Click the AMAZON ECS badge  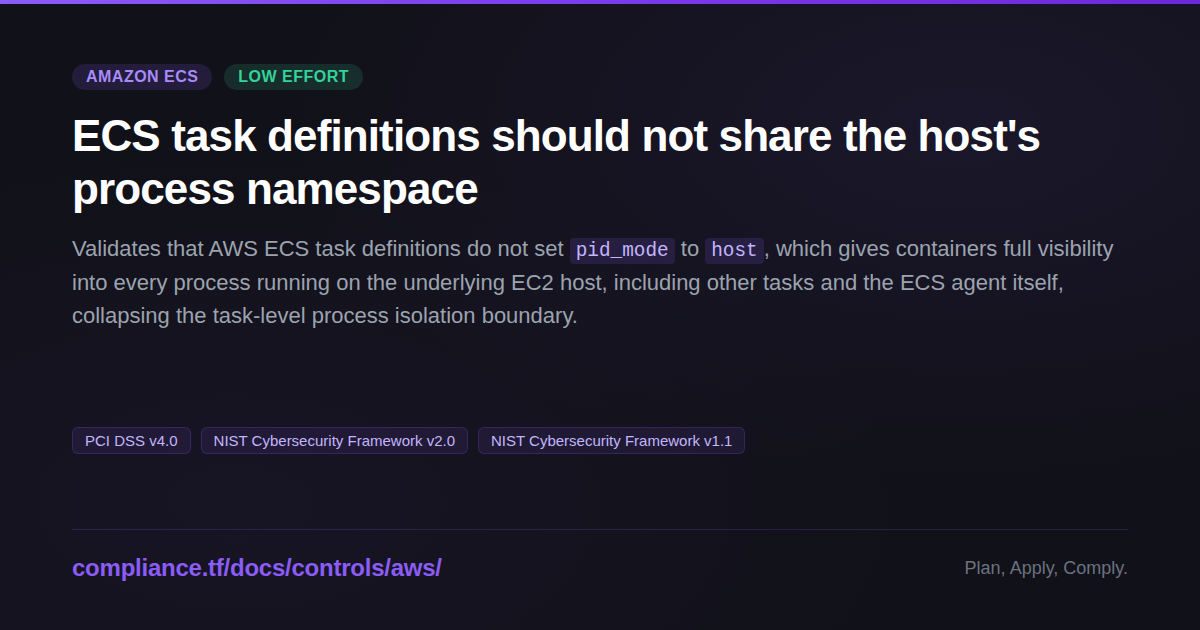[x=142, y=77]
